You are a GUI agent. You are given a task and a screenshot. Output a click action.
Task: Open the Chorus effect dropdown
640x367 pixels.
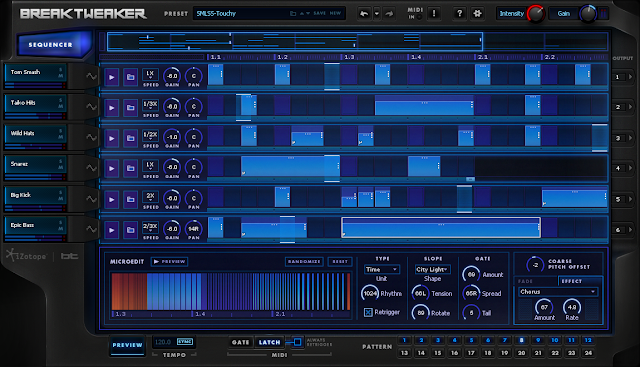[x=558, y=292]
